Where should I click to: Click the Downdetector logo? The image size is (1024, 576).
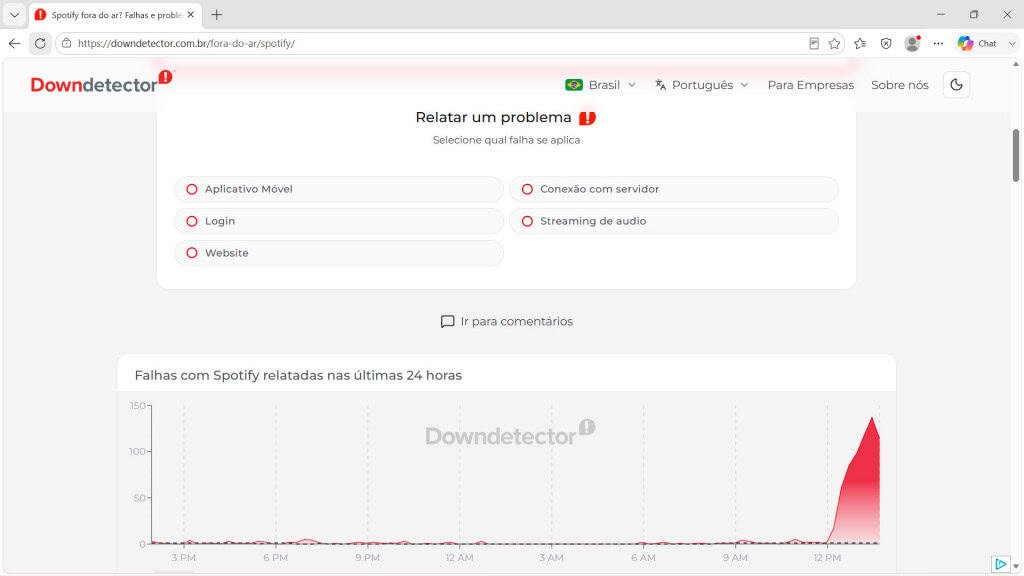101,84
